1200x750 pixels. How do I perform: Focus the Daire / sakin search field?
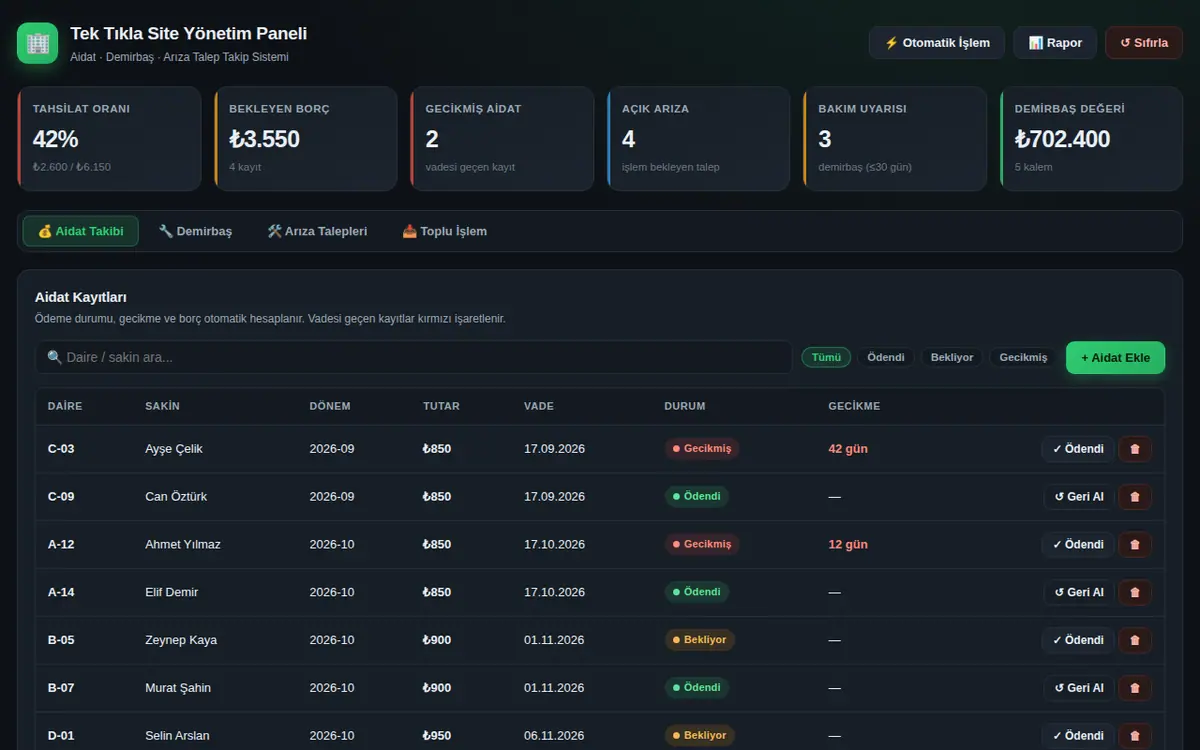tap(414, 357)
